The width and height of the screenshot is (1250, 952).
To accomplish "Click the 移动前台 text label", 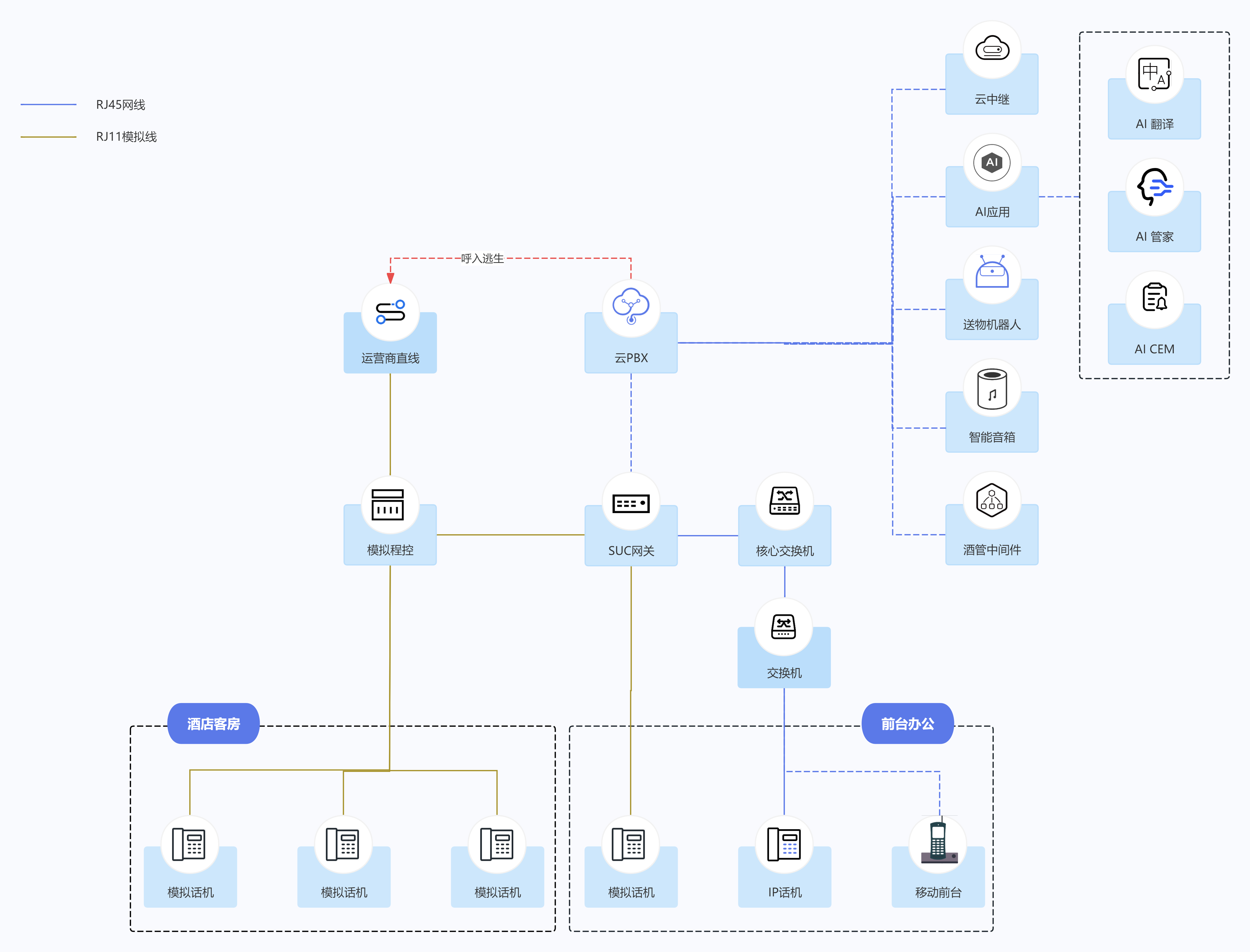I will click(938, 893).
